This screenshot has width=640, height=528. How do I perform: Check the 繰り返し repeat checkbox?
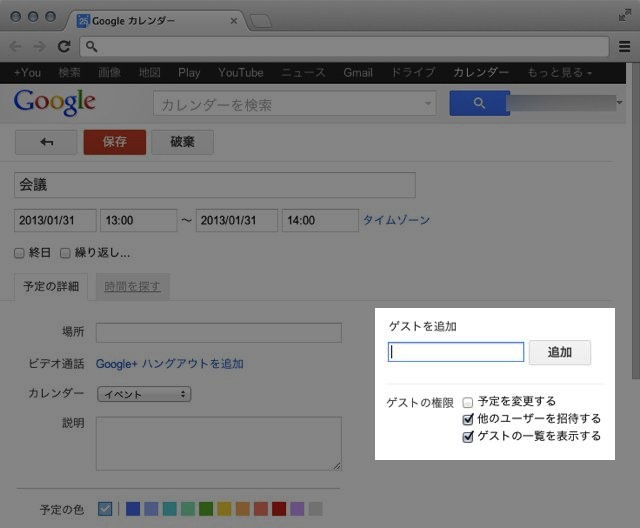65,253
